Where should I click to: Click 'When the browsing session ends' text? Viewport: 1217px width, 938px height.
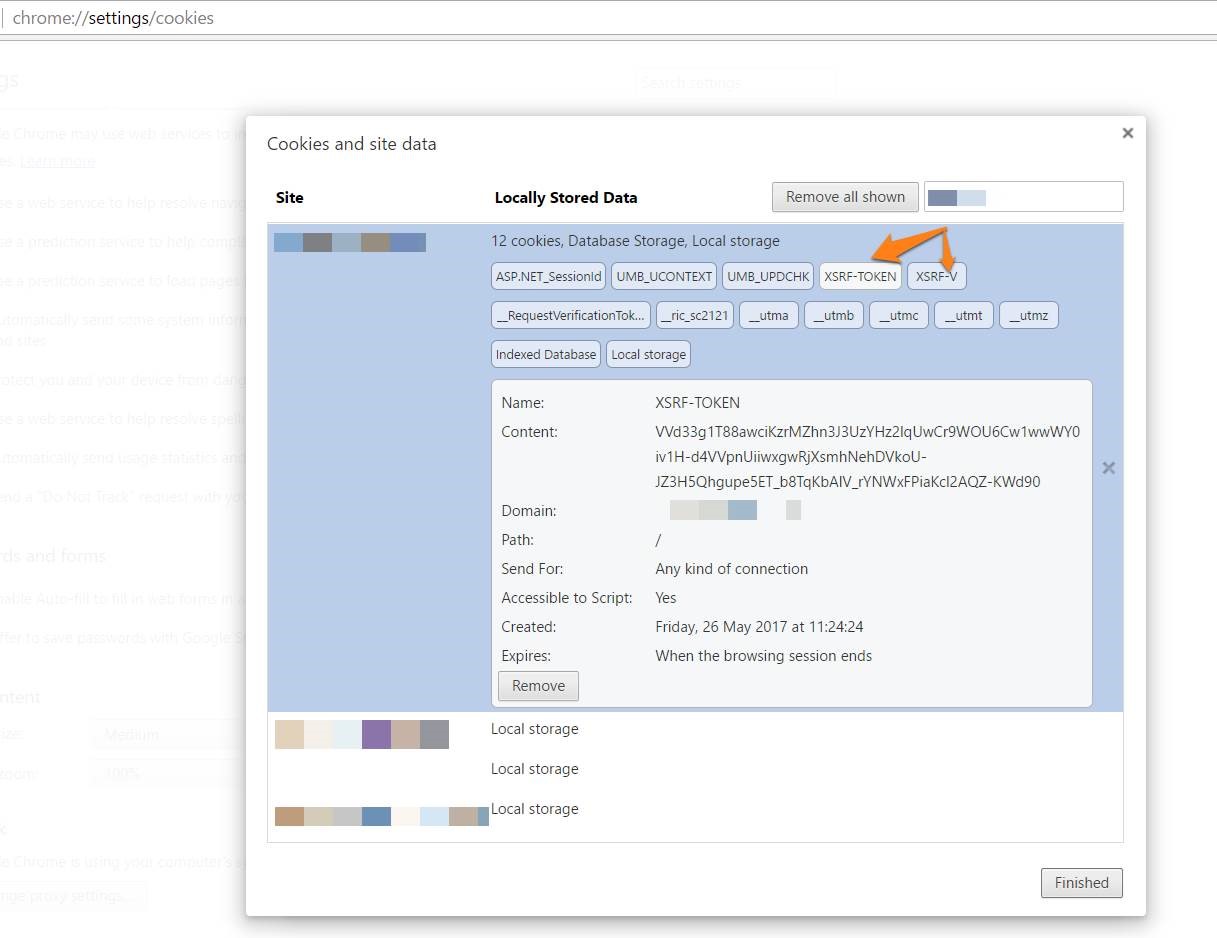point(763,656)
